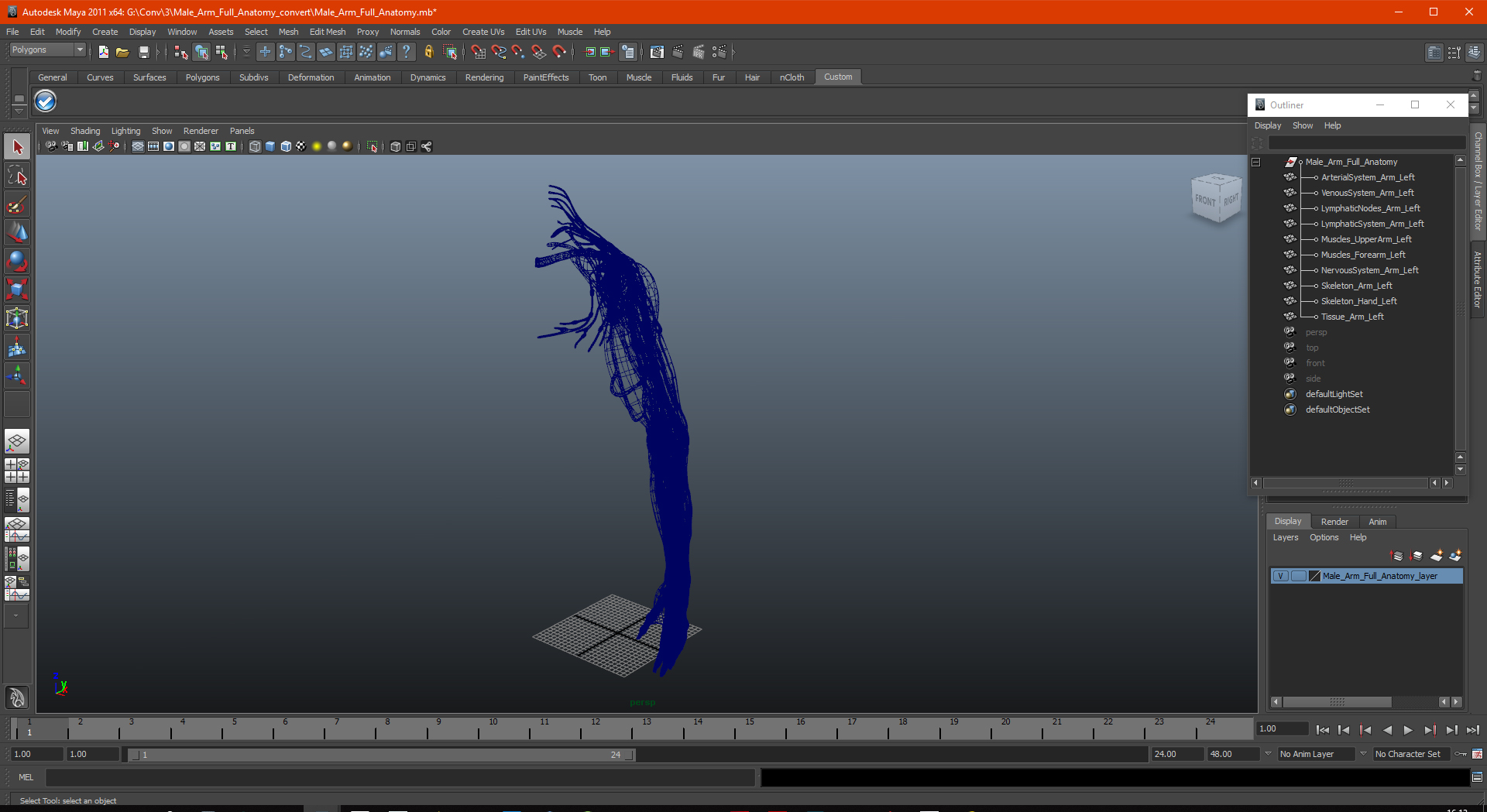The width and height of the screenshot is (1487, 812).
Task: Create layer from selected objects
Action: [x=1455, y=556]
